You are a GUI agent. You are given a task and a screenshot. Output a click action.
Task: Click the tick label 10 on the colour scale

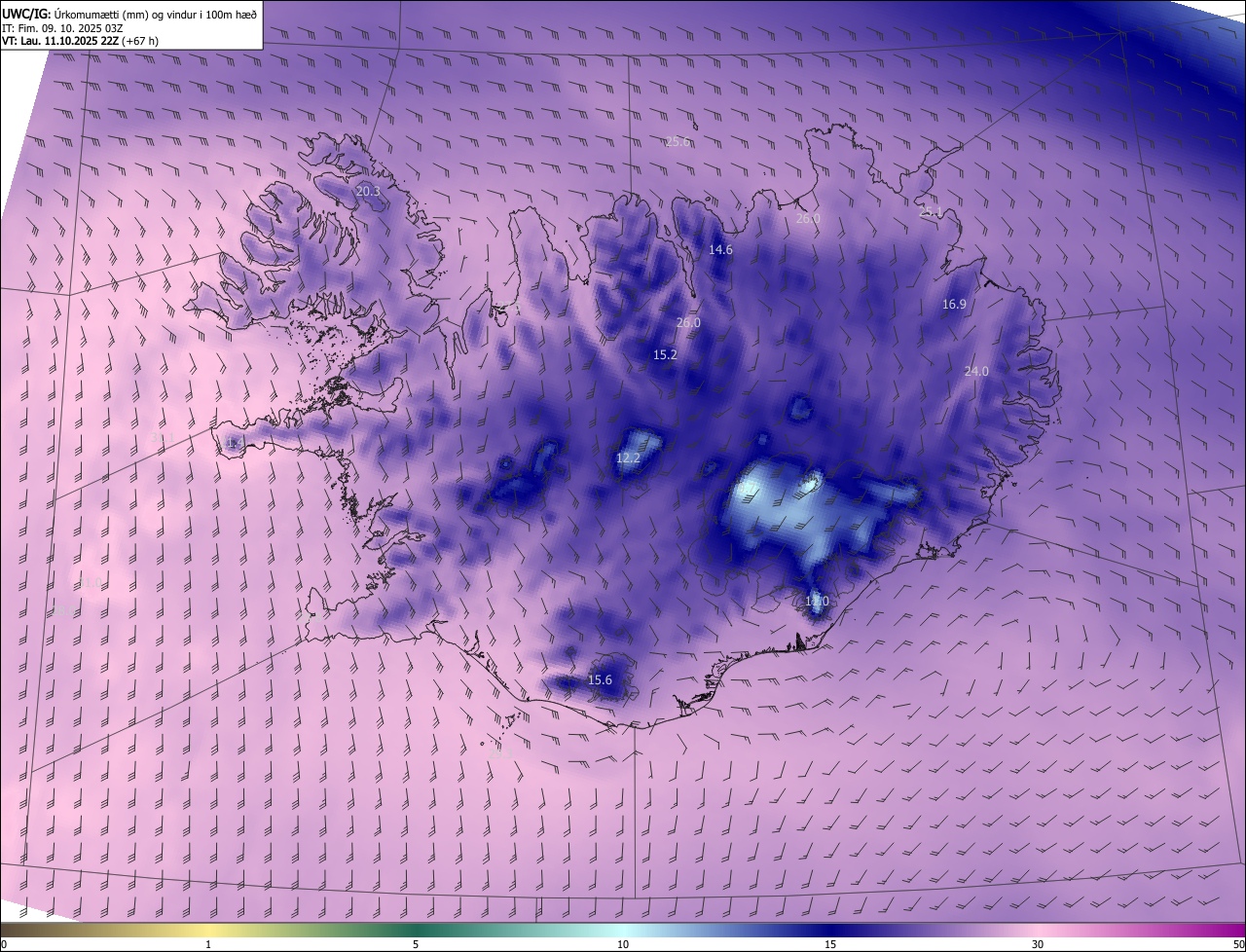pyautogui.click(x=623, y=944)
